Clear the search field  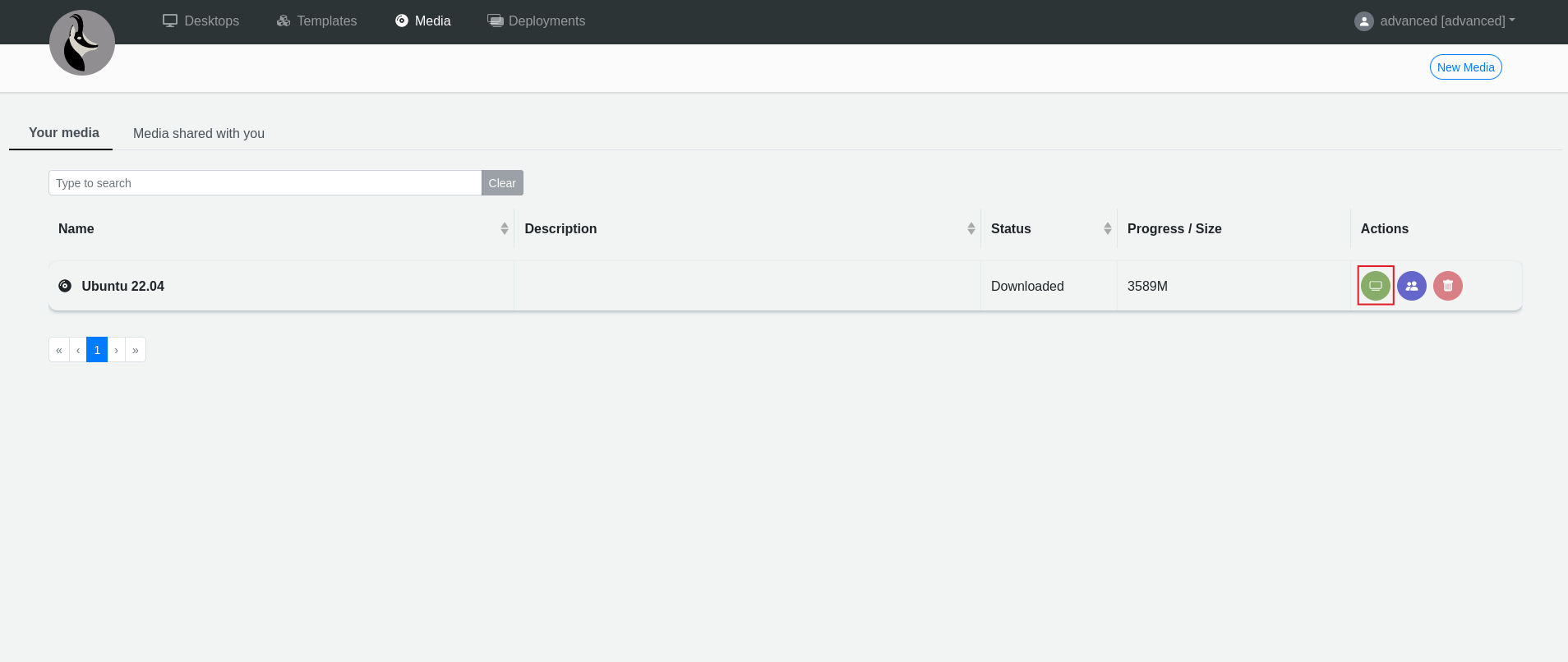coord(502,183)
